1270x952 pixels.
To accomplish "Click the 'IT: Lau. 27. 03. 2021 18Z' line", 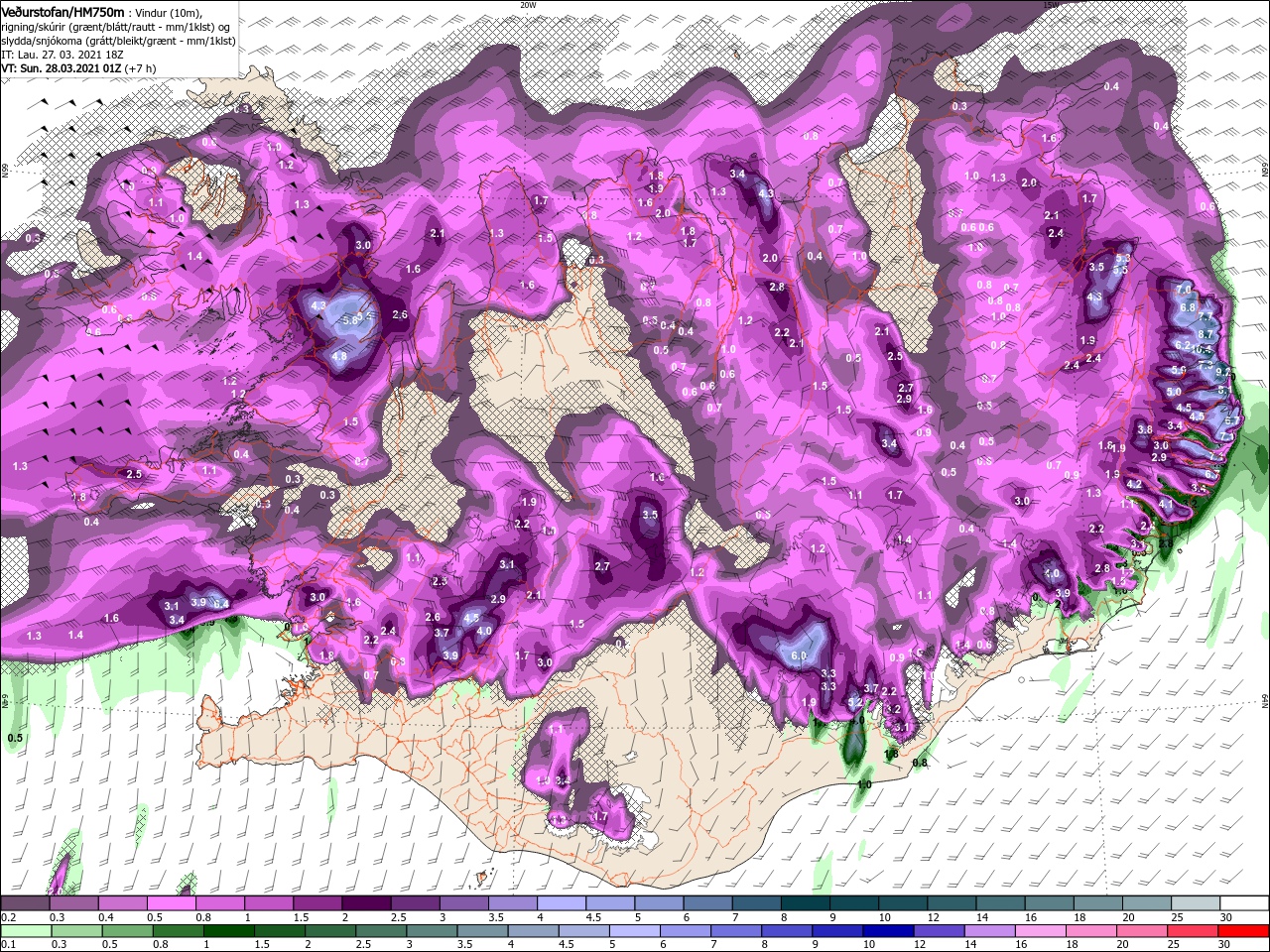I will [64, 55].
